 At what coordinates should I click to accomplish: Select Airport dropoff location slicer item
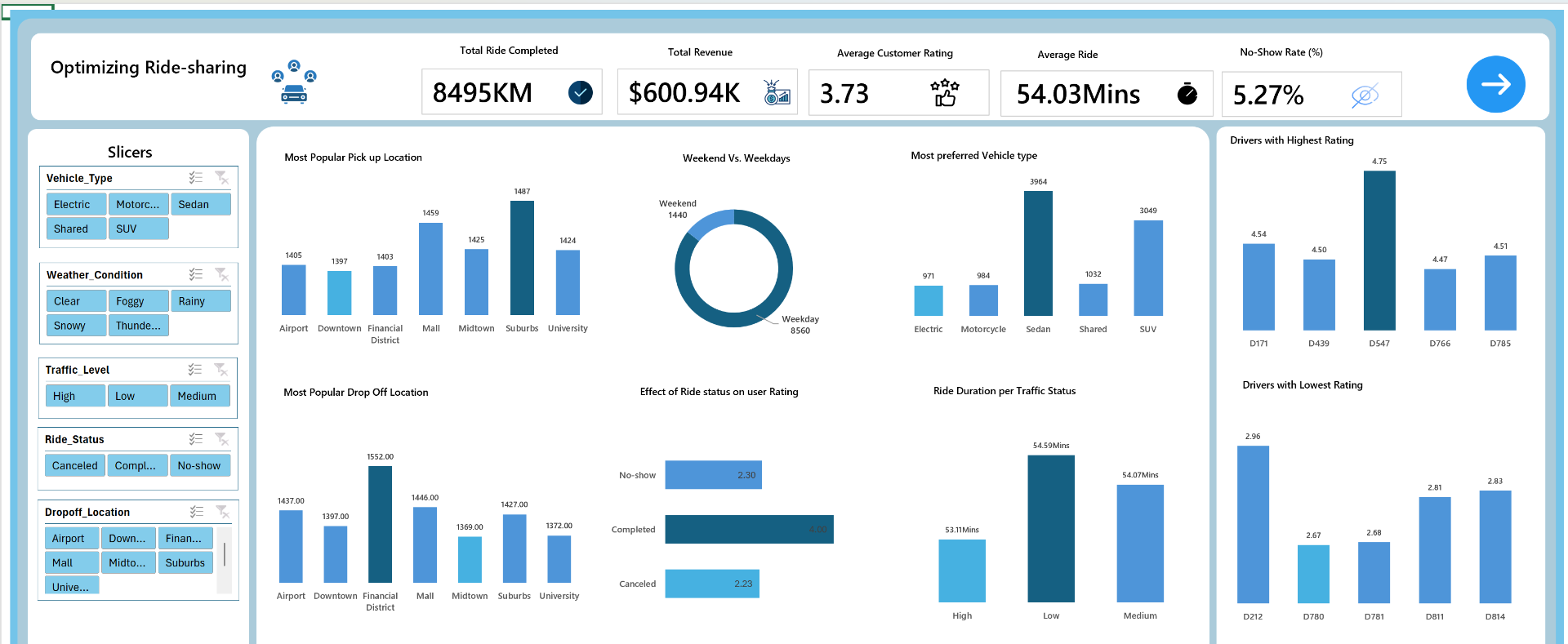coord(72,538)
